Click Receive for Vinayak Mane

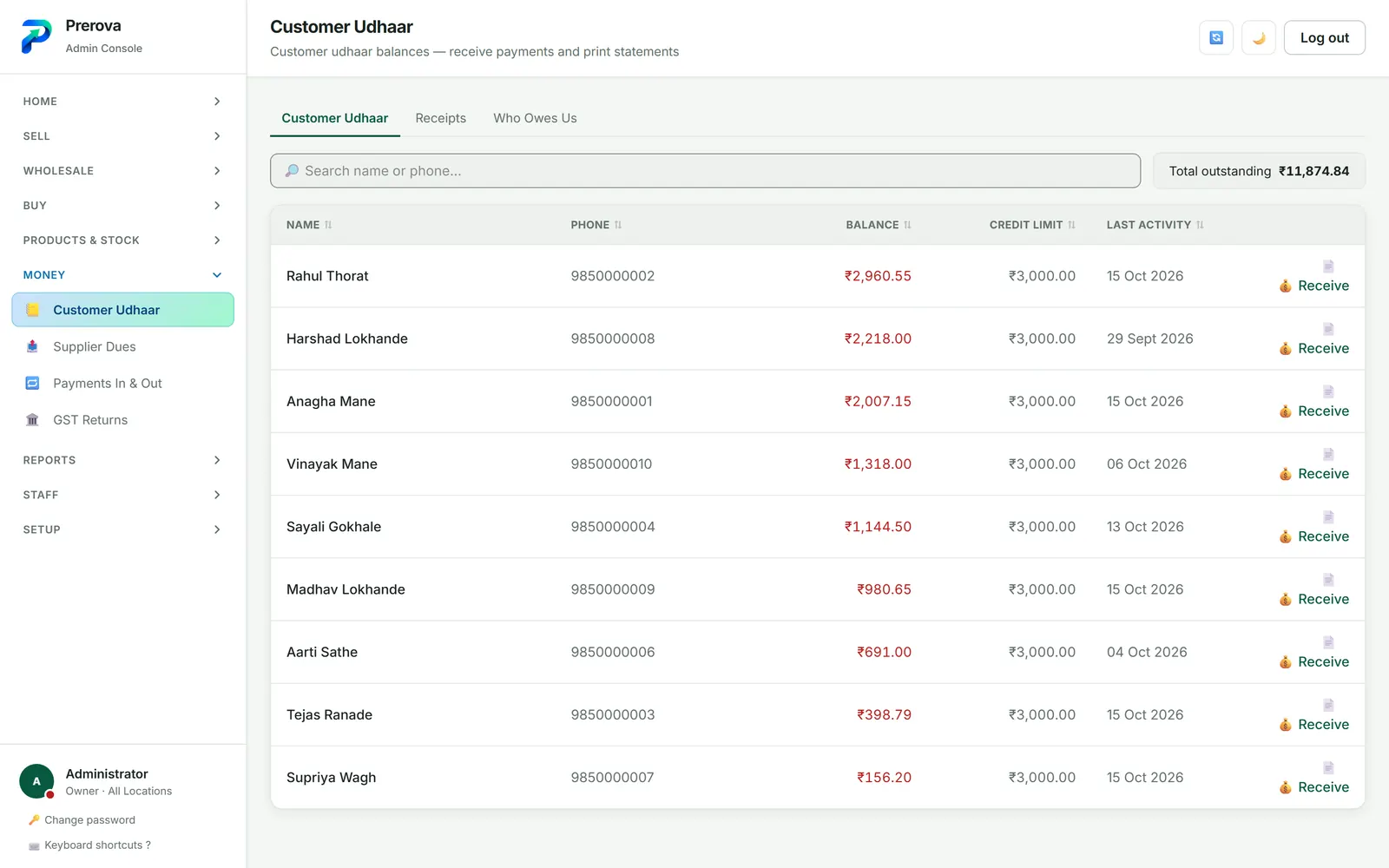1313,474
